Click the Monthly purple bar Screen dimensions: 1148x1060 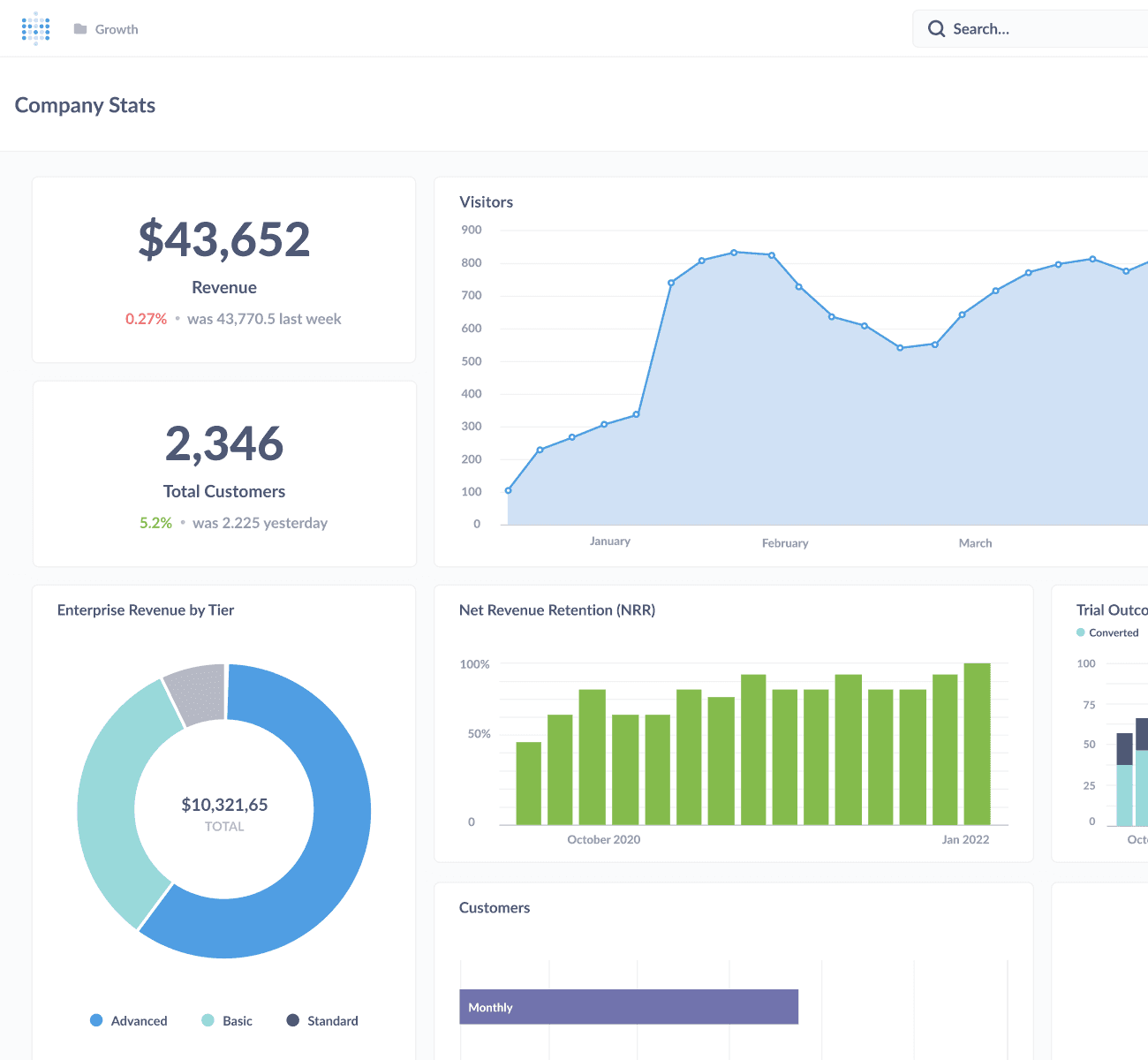629,1007
